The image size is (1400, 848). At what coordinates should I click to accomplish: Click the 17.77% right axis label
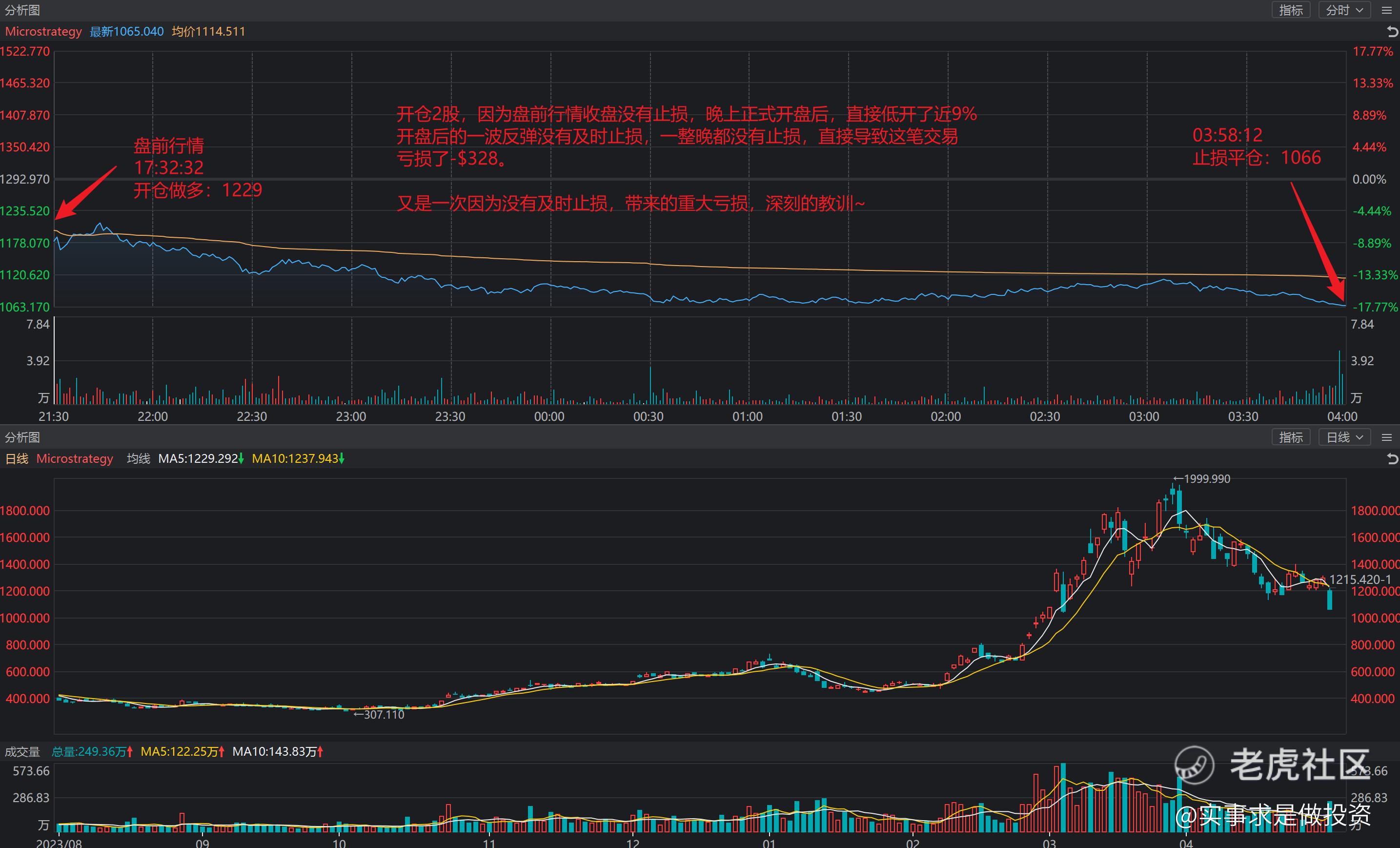point(1373,51)
